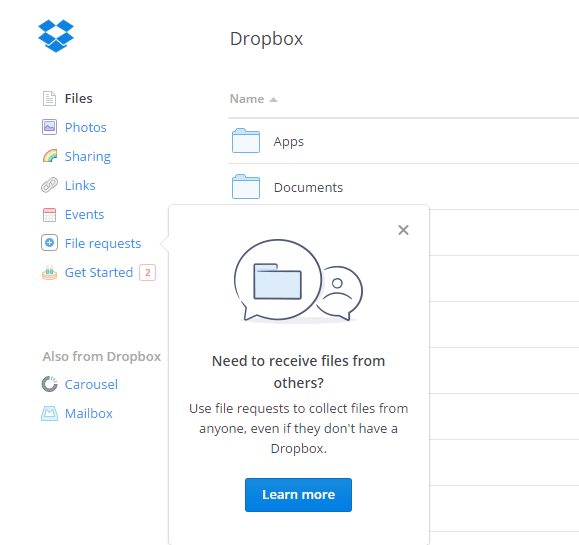Open File requests

coord(103,244)
